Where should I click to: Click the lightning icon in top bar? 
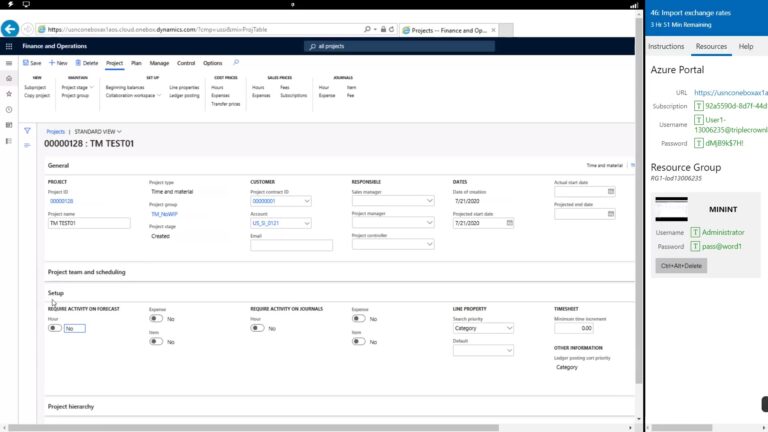pyautogui.click(x=10, y=4)
